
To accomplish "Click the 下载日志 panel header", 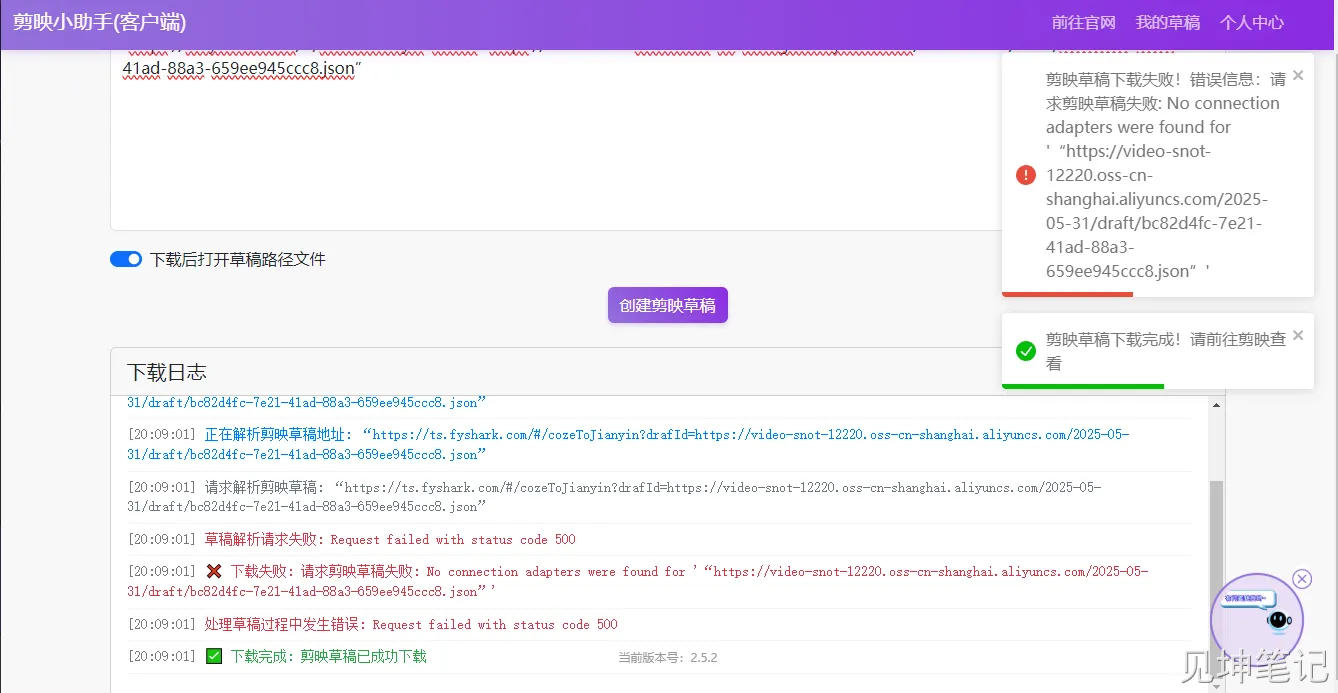I will pyautogui.click(x=167, y=372).
